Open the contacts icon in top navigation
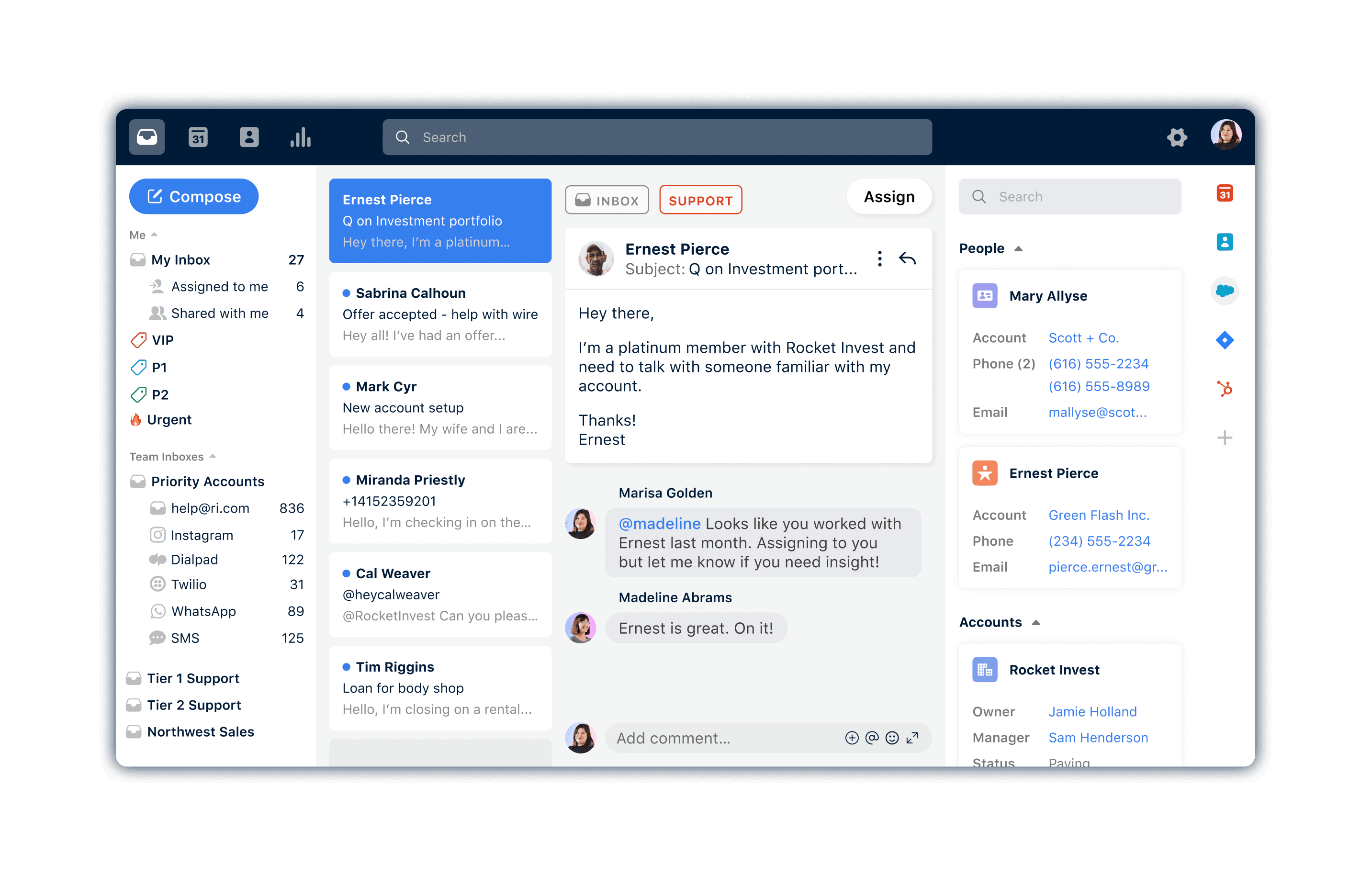Viewport: 1372px width, 876px height. (249, 137)
